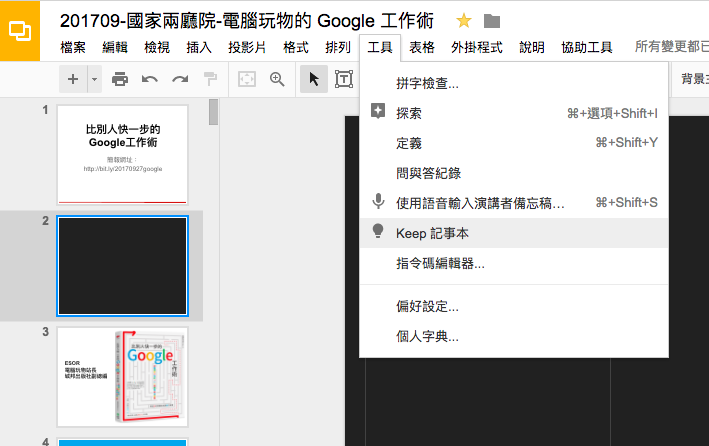Screen dimensions: 709x446
Task: Expand the new slide layout dropdown arrow
Action: [x=95, y=79]
